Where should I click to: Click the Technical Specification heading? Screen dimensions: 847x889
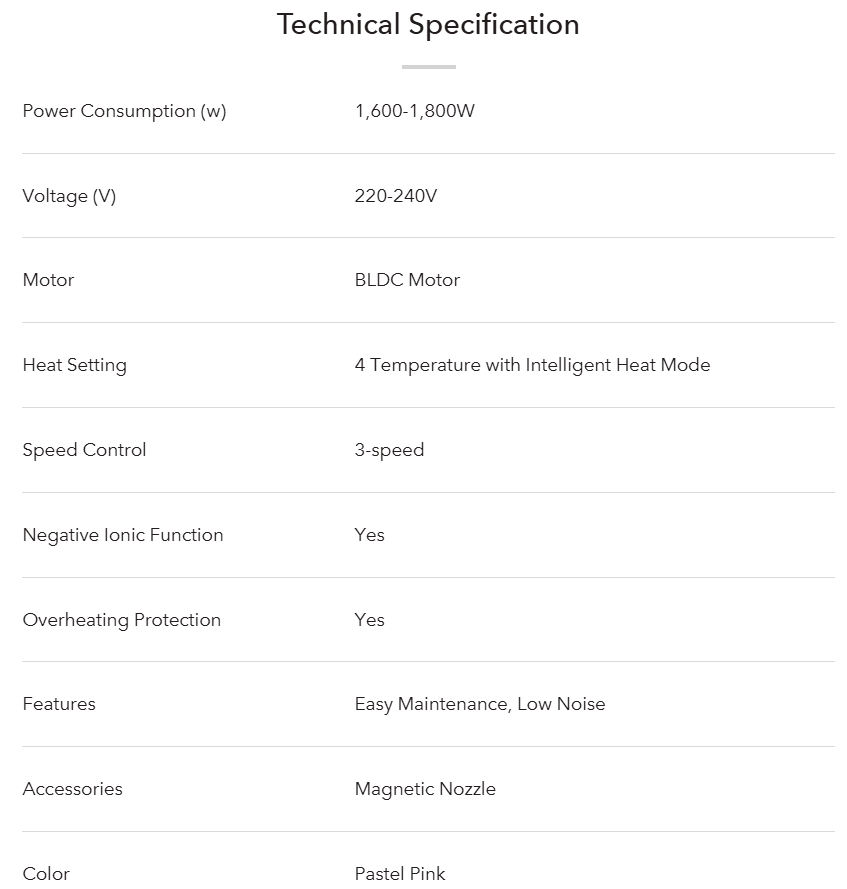[x=428, y=25]
